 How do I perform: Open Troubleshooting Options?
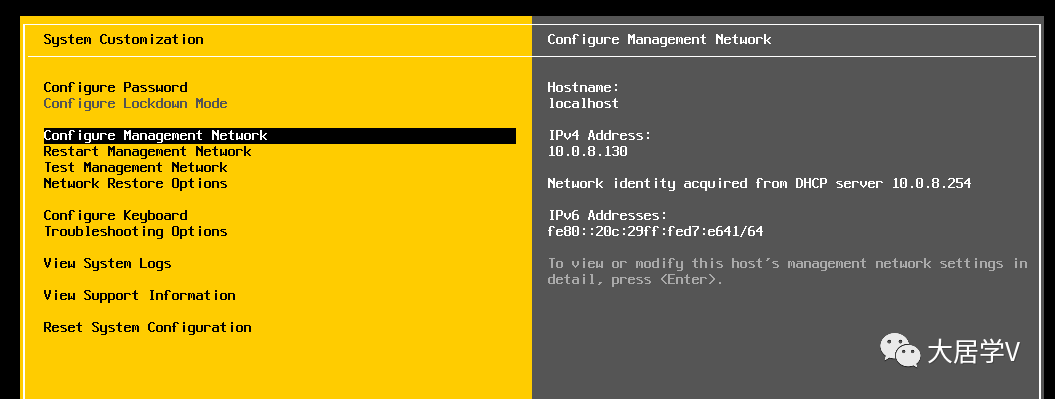point(135,231)
